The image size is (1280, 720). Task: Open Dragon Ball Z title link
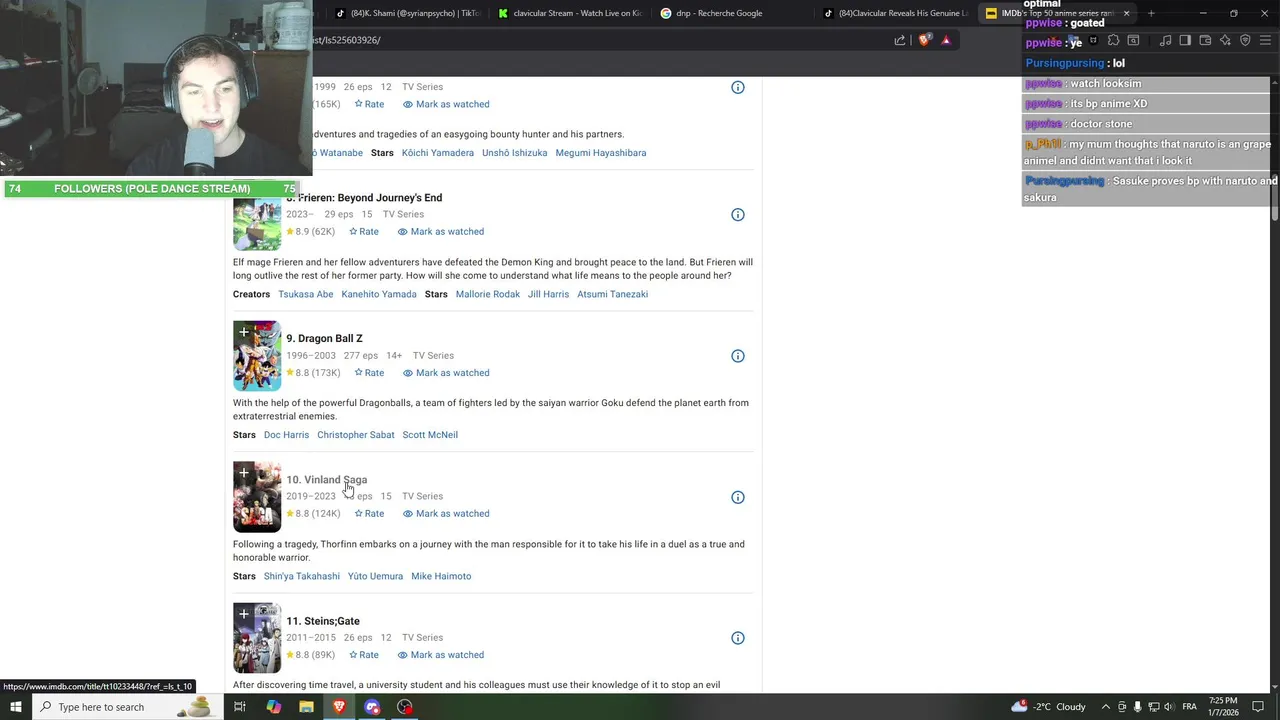pos(324,339)
